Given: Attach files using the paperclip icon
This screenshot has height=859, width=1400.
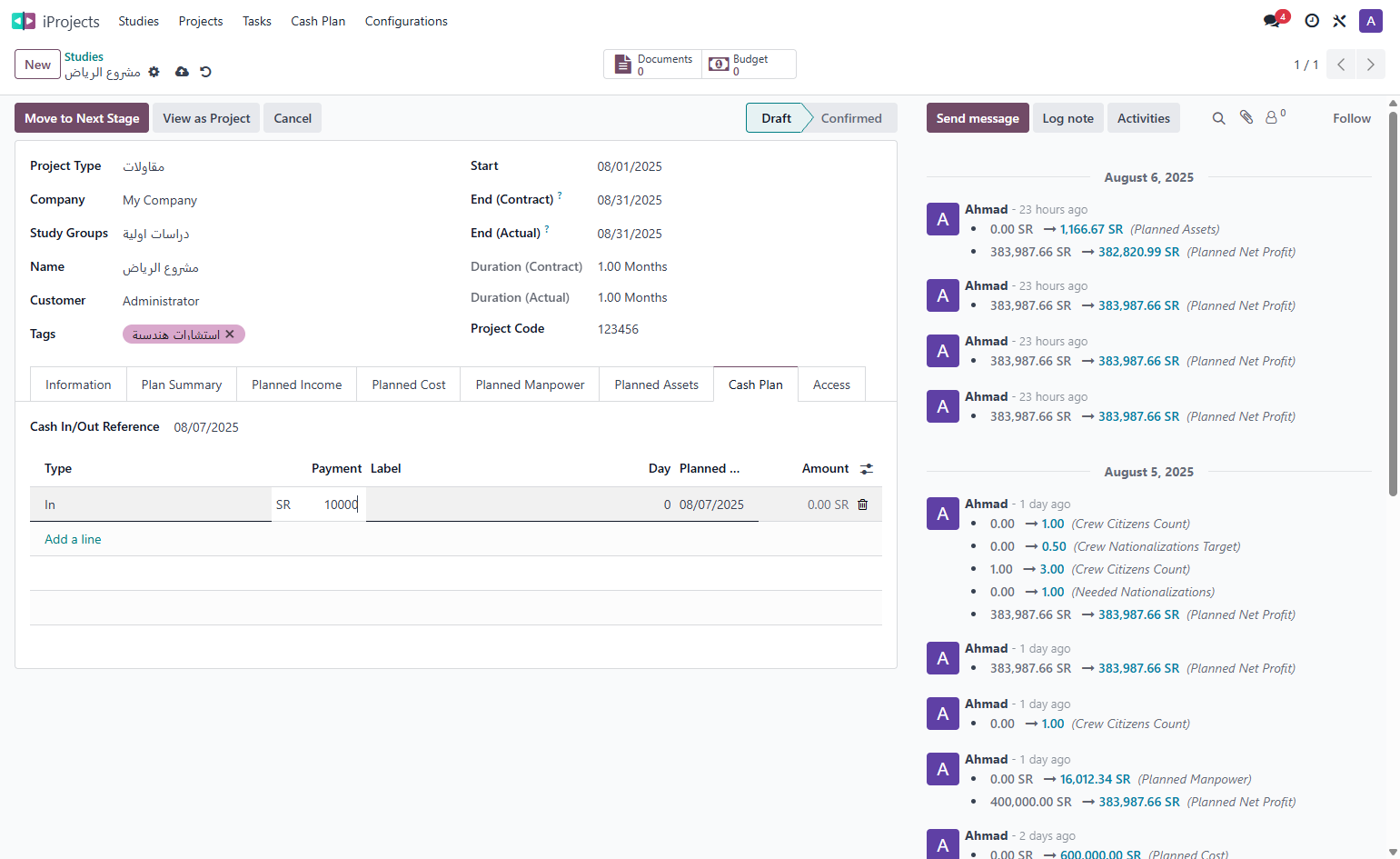Looking at the screenshot, I should 1246,118.
